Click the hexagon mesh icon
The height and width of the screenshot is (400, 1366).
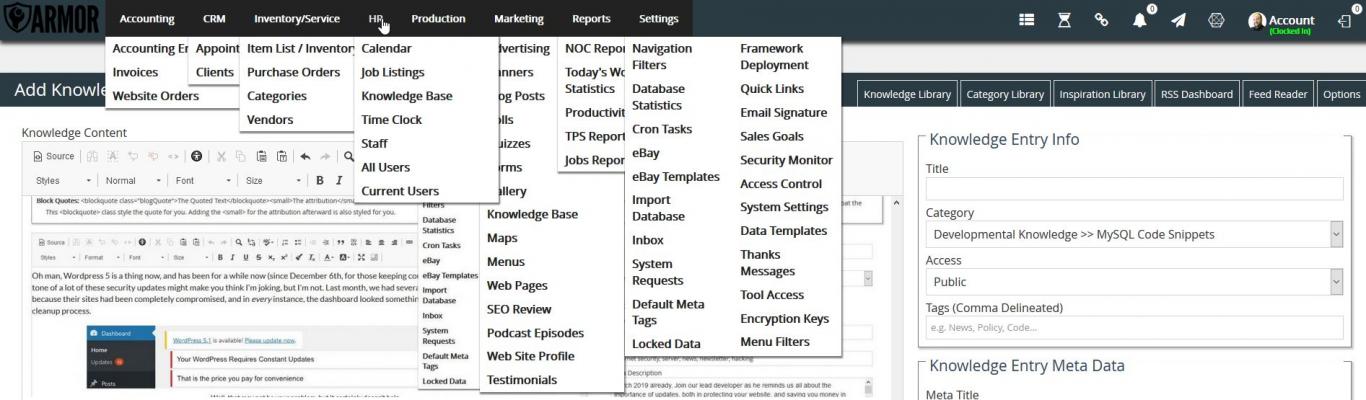[1216, 19]
